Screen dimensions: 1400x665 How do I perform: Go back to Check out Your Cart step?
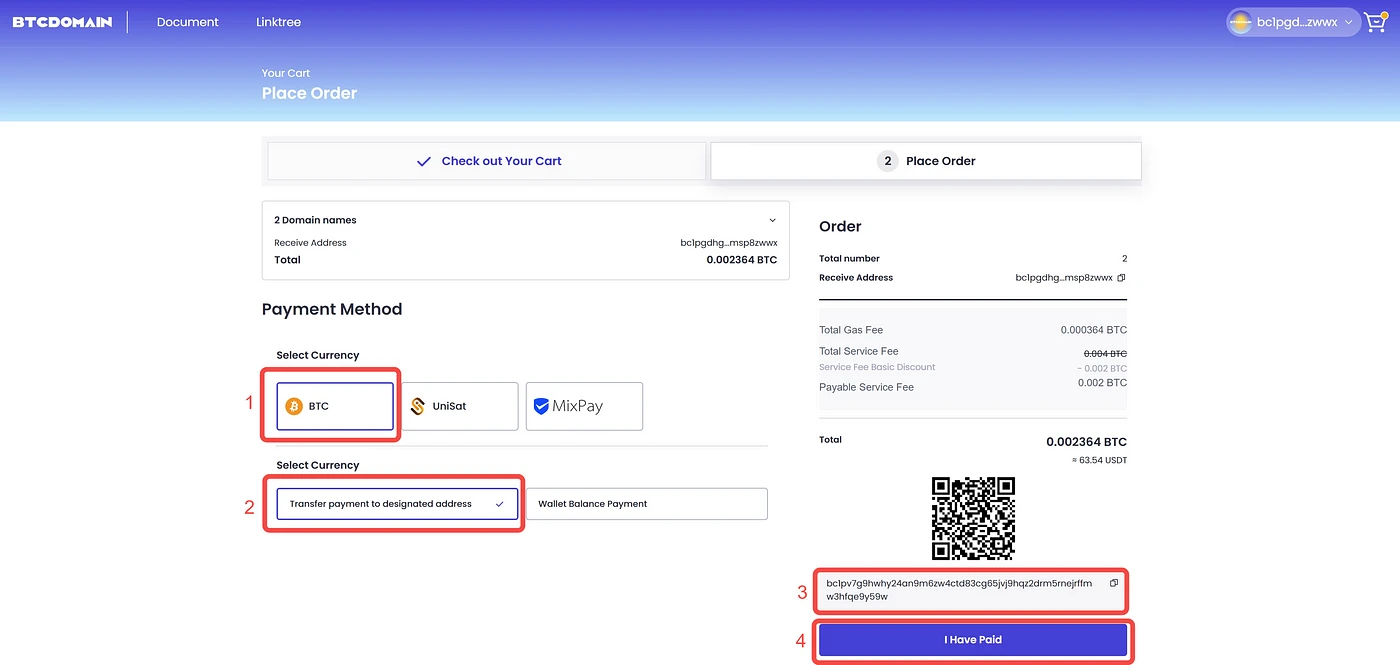(488, 161)
